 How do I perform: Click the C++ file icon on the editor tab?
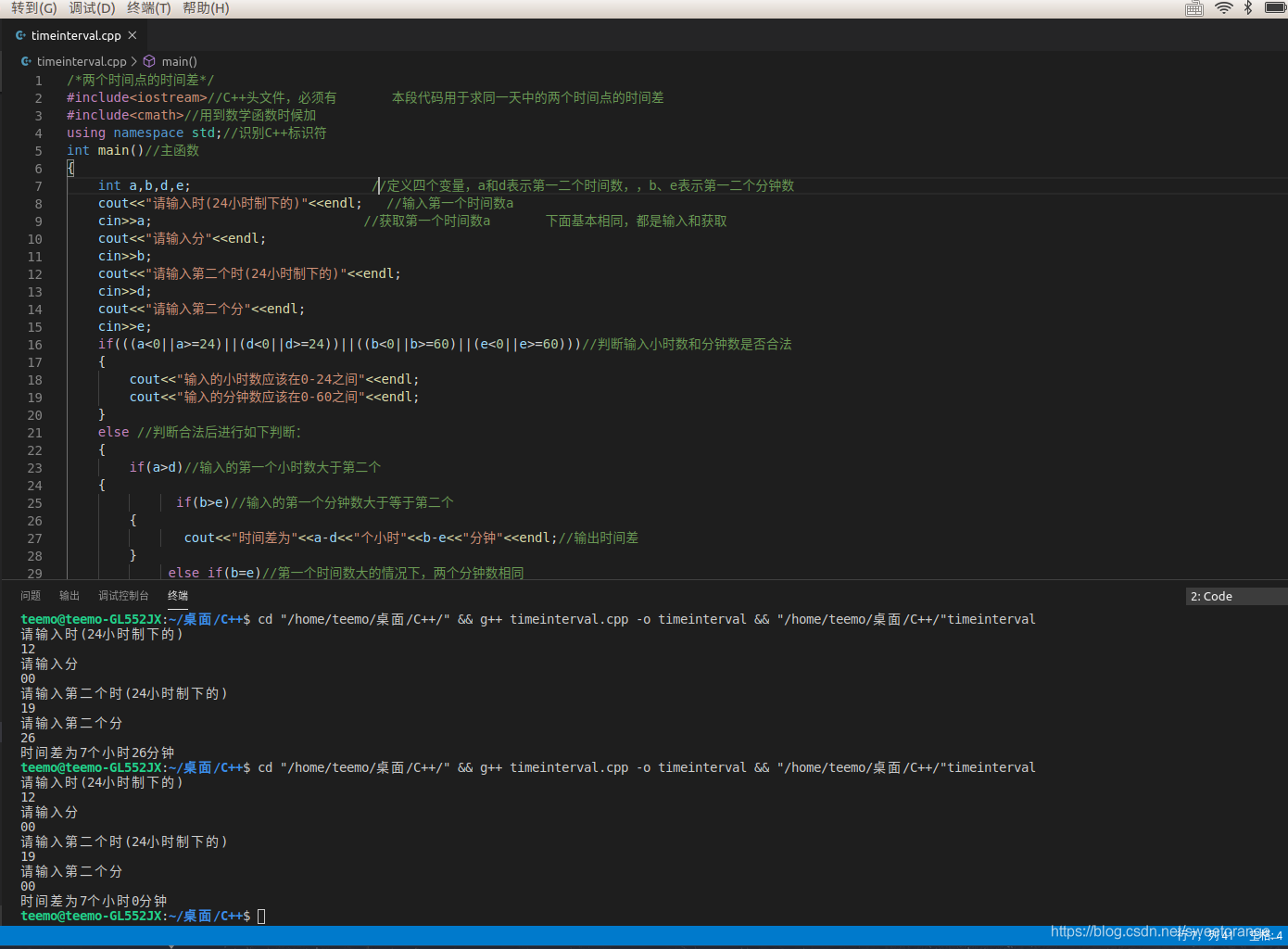pyautogui.click(x=20, y=35)
